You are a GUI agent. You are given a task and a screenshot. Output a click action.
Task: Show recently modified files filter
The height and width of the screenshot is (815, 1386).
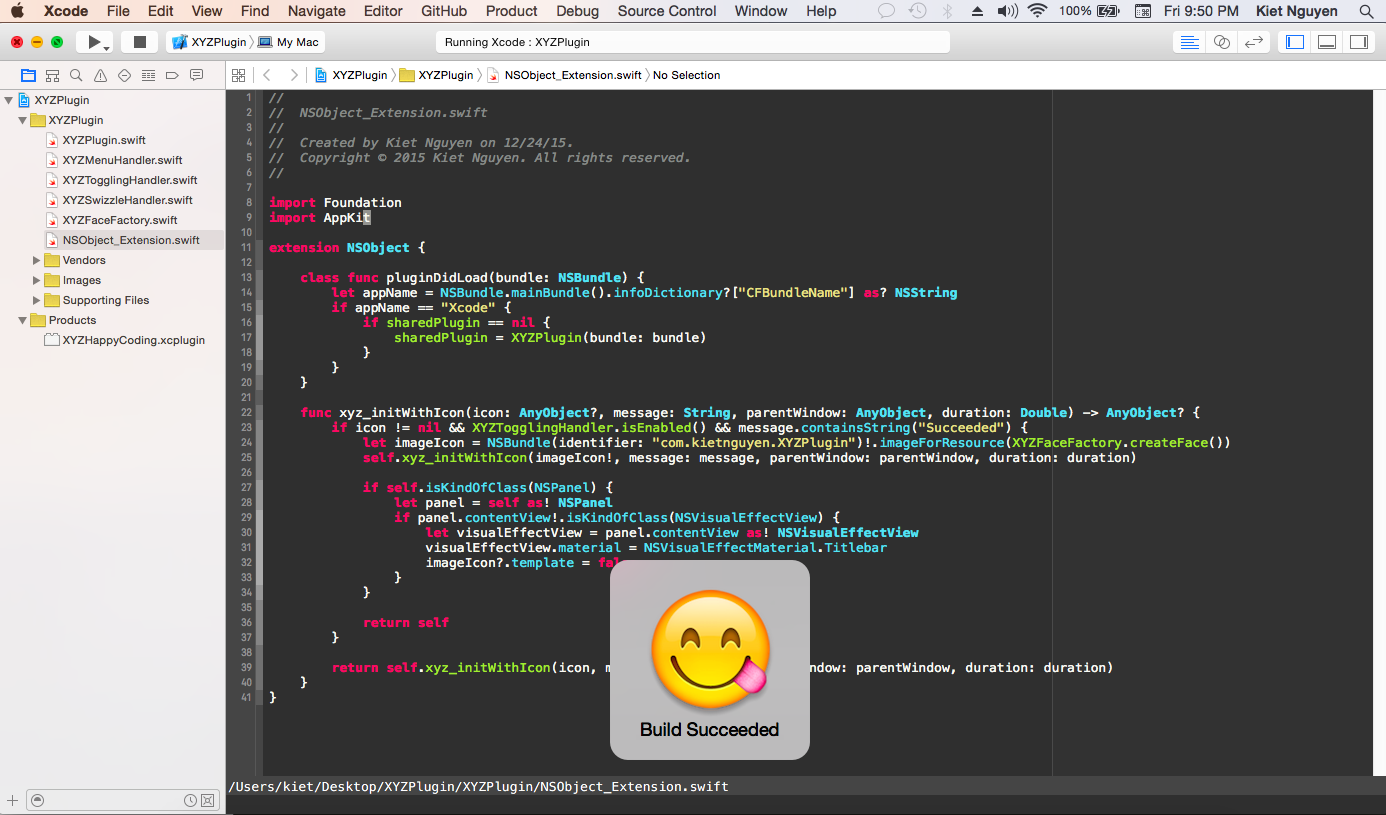pyautogui.click(x=190, y=800)
